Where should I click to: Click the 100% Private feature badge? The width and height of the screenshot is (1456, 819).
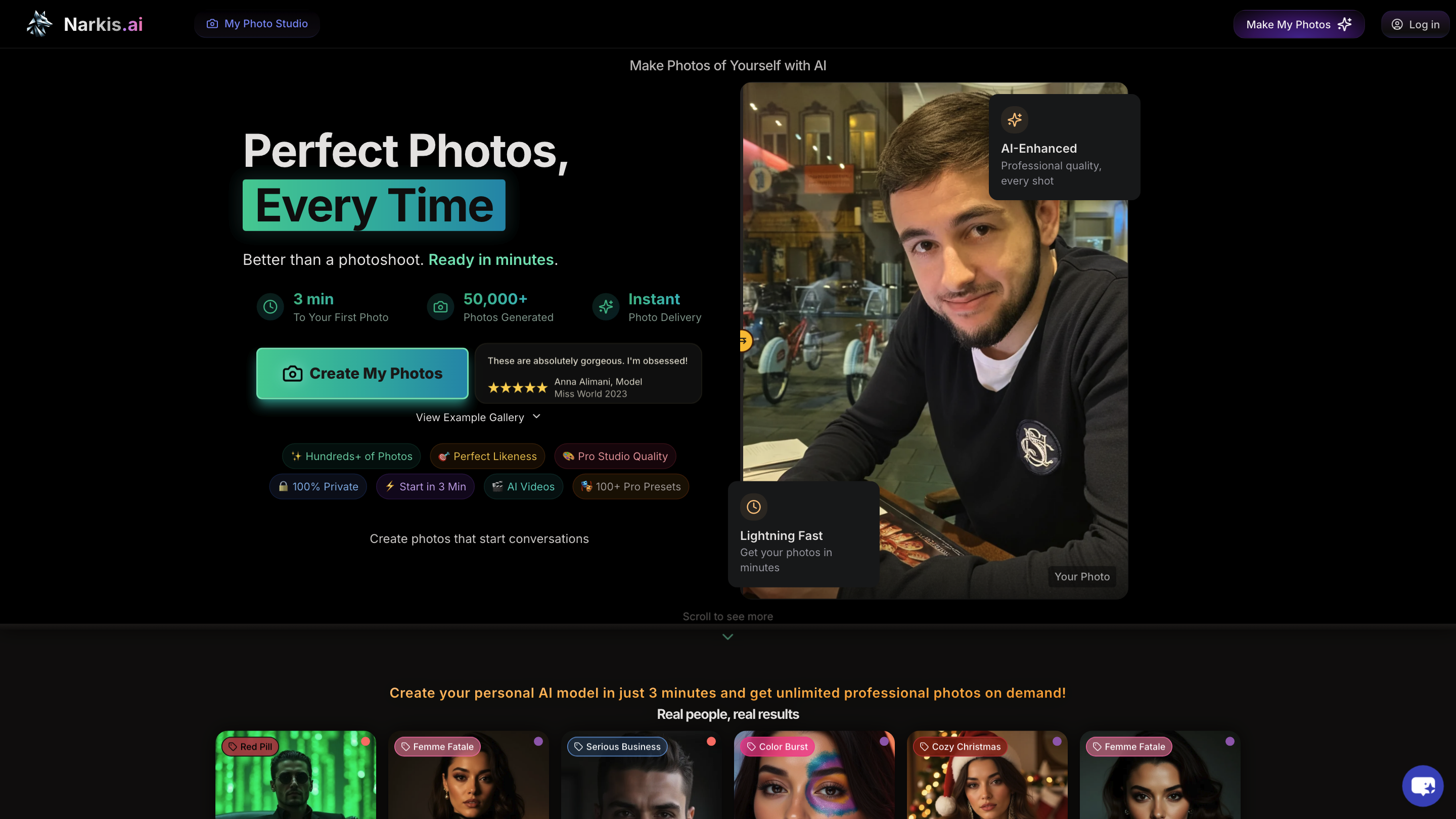point(317,487)
